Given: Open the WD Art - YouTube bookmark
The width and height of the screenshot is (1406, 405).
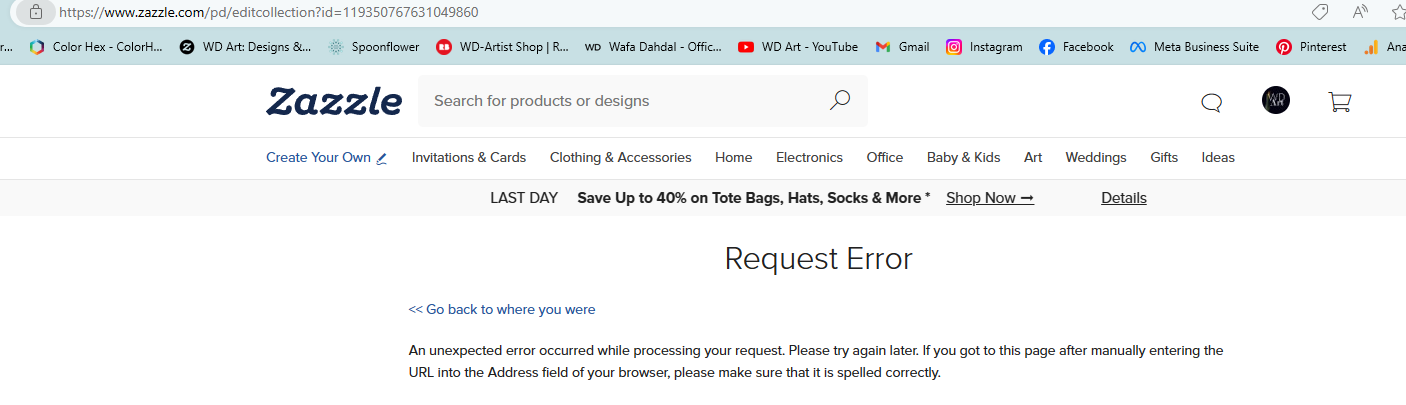Looking at the screenshot, I should (798, 46).
